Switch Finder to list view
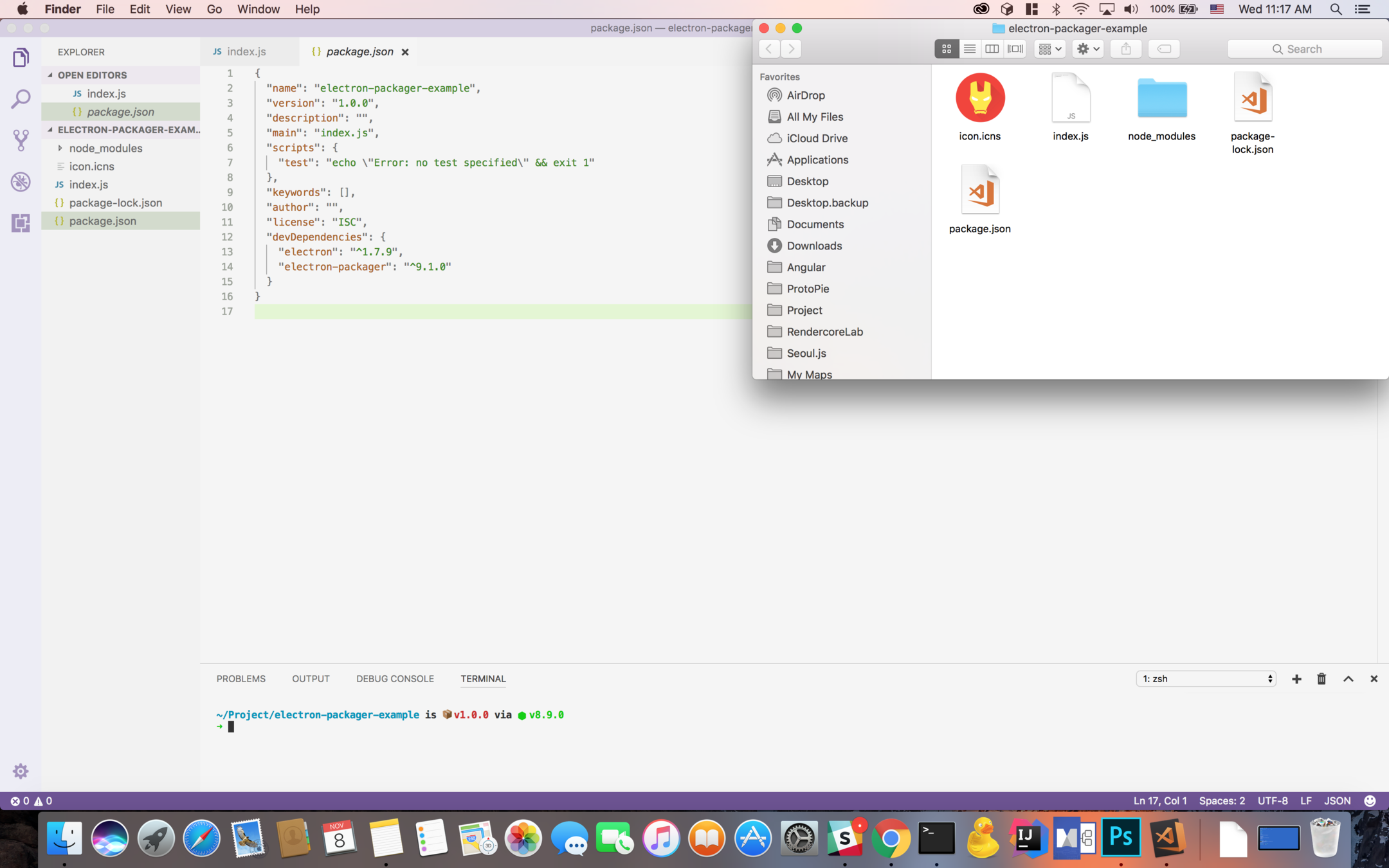Screen dimensions: 1389x868 (969, 49)
